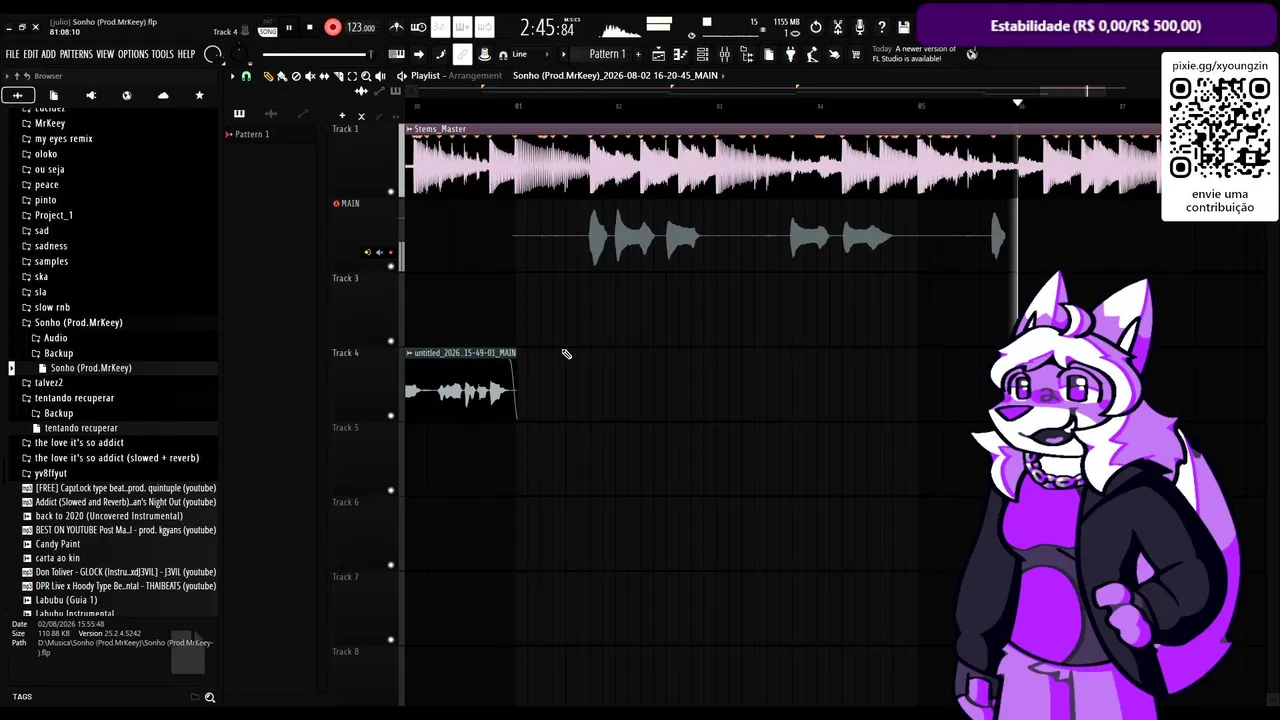The image size is (1280, 720).
Task: Select the Mute tool in playlist toolbar
Action: (x=310, y=76)
